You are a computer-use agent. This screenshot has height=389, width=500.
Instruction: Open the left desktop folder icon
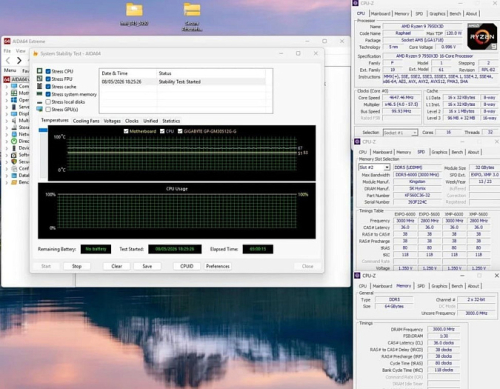point(134,10)
